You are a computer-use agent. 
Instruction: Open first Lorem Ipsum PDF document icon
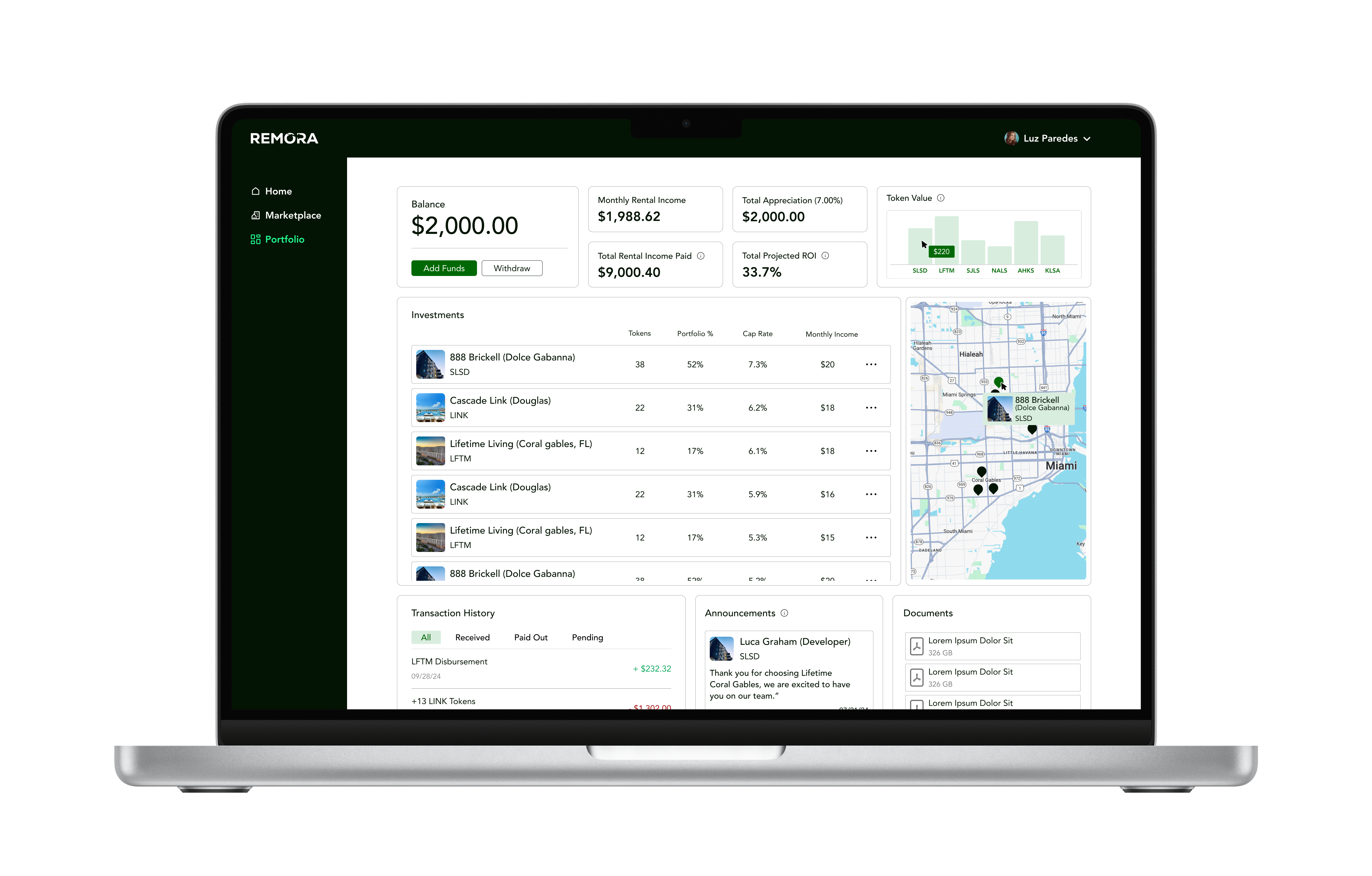[x=916, y=646]
